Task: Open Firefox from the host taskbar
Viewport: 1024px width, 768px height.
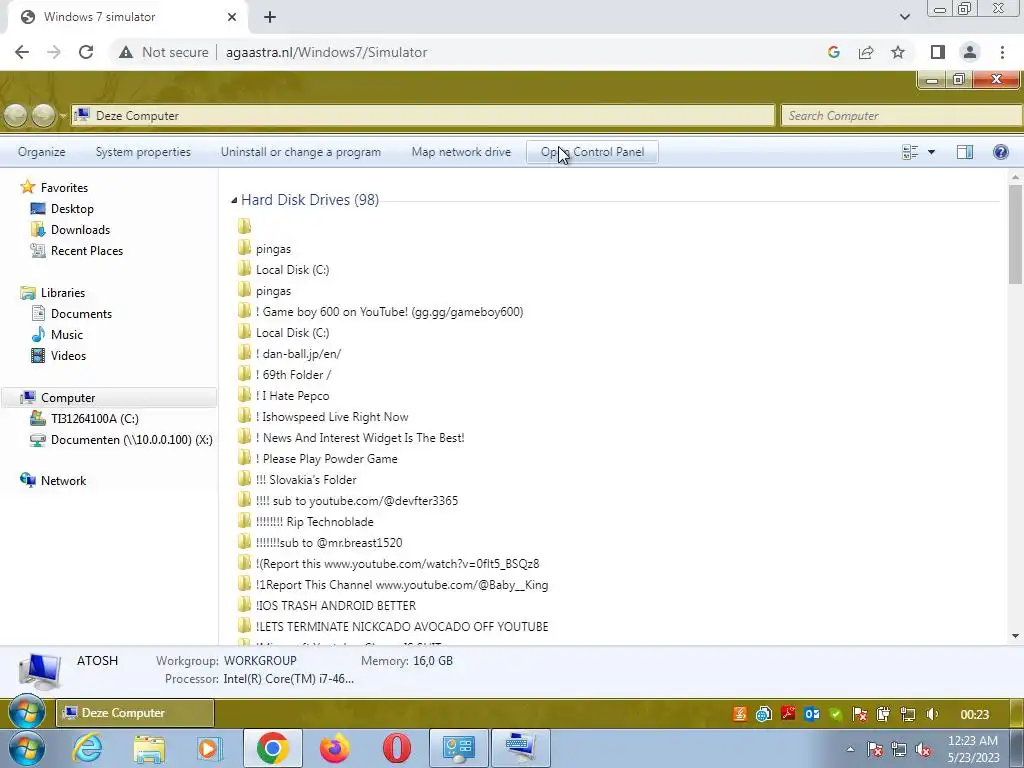Action: (334, 748)
